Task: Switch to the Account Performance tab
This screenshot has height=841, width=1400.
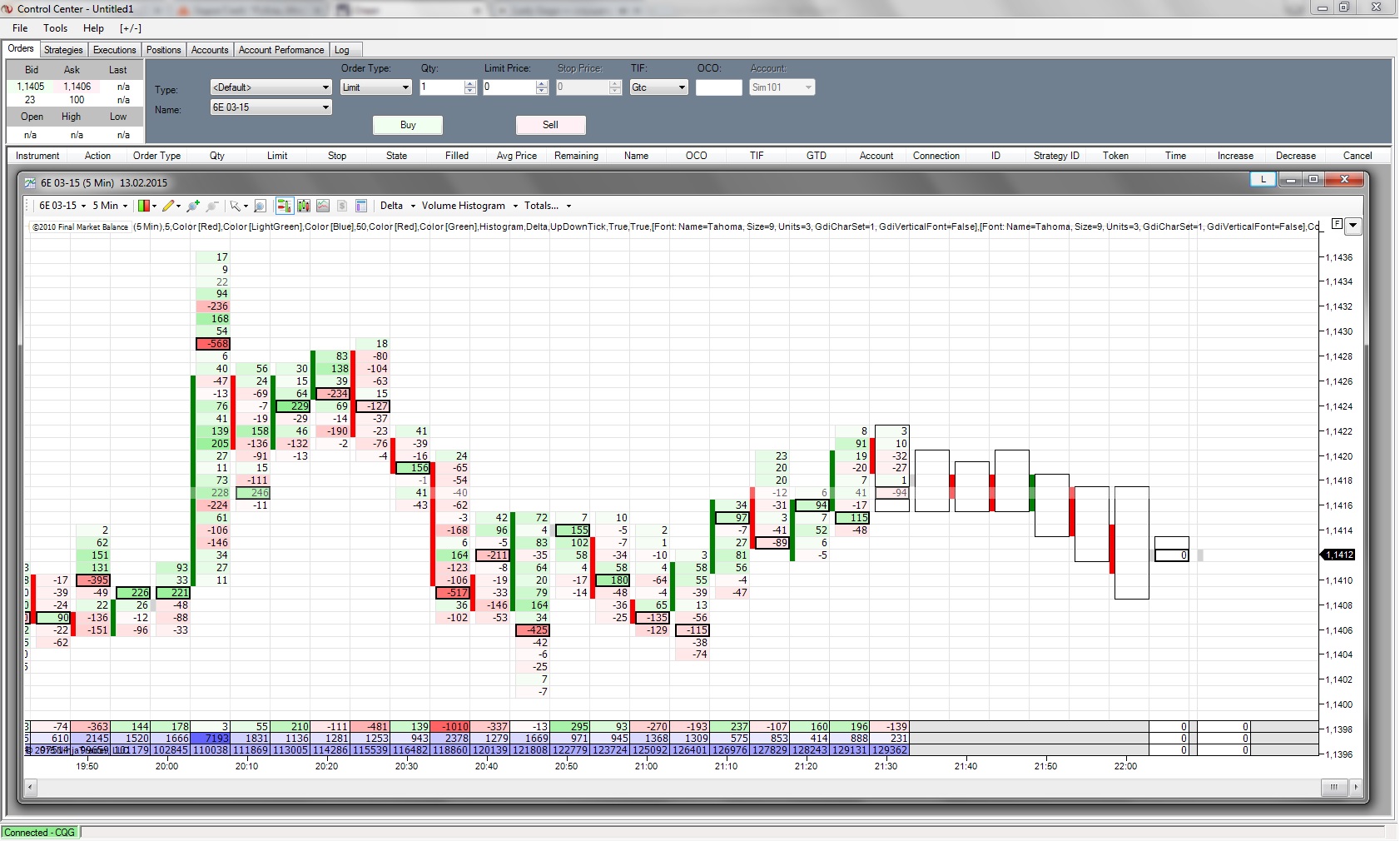Action: 281,50
